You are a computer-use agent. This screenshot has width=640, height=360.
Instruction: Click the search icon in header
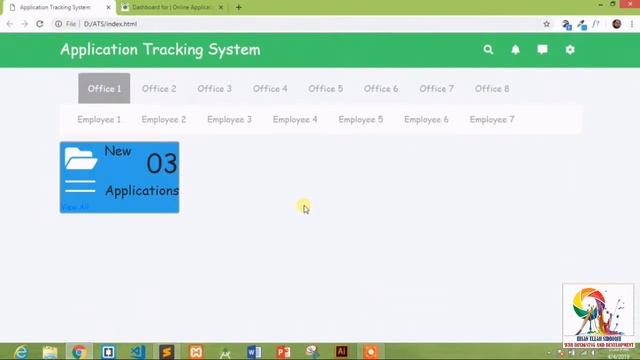pyautogui.click(x=488, y=50)
